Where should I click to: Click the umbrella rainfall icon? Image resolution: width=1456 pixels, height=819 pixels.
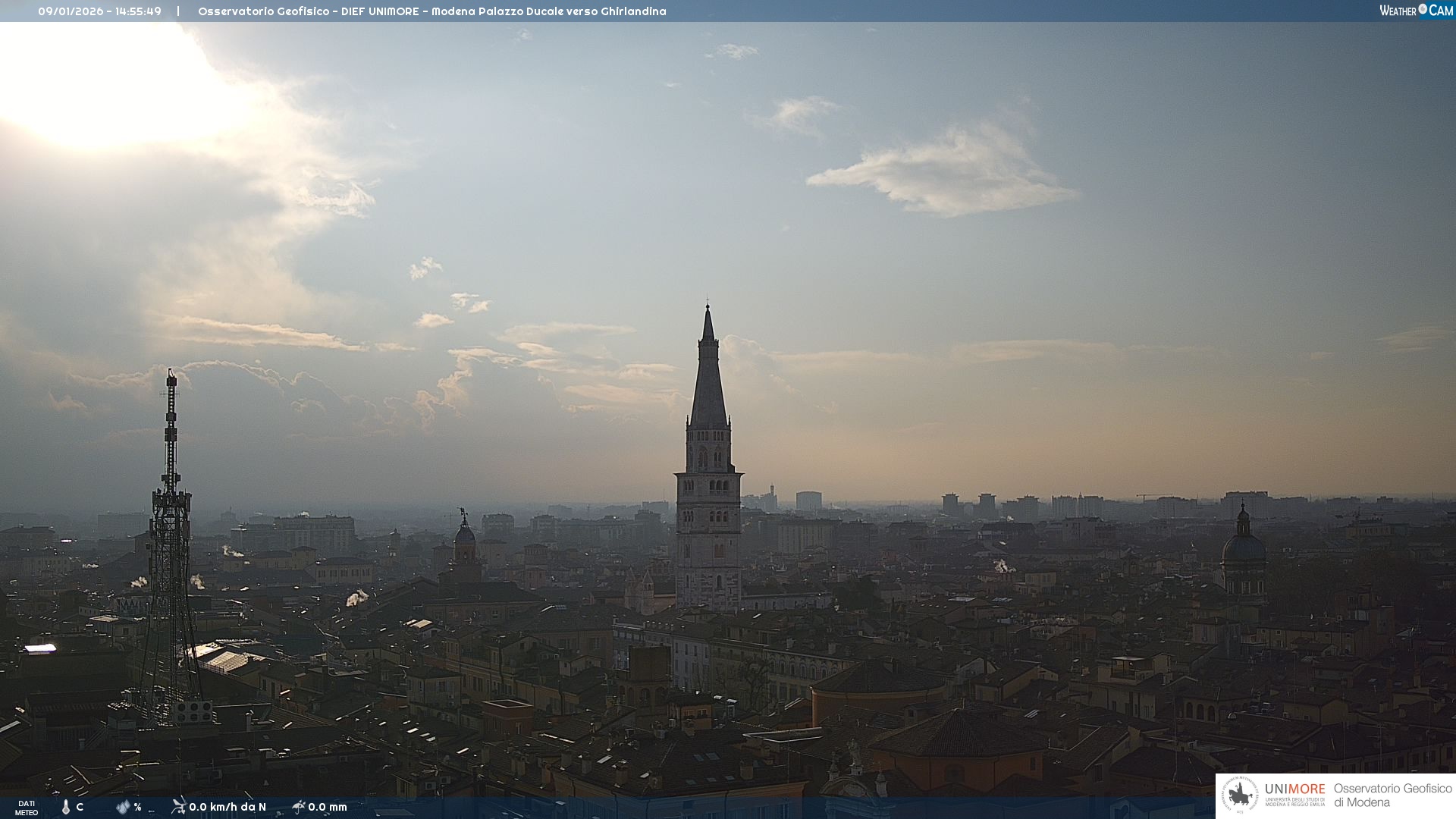point(298,806)
